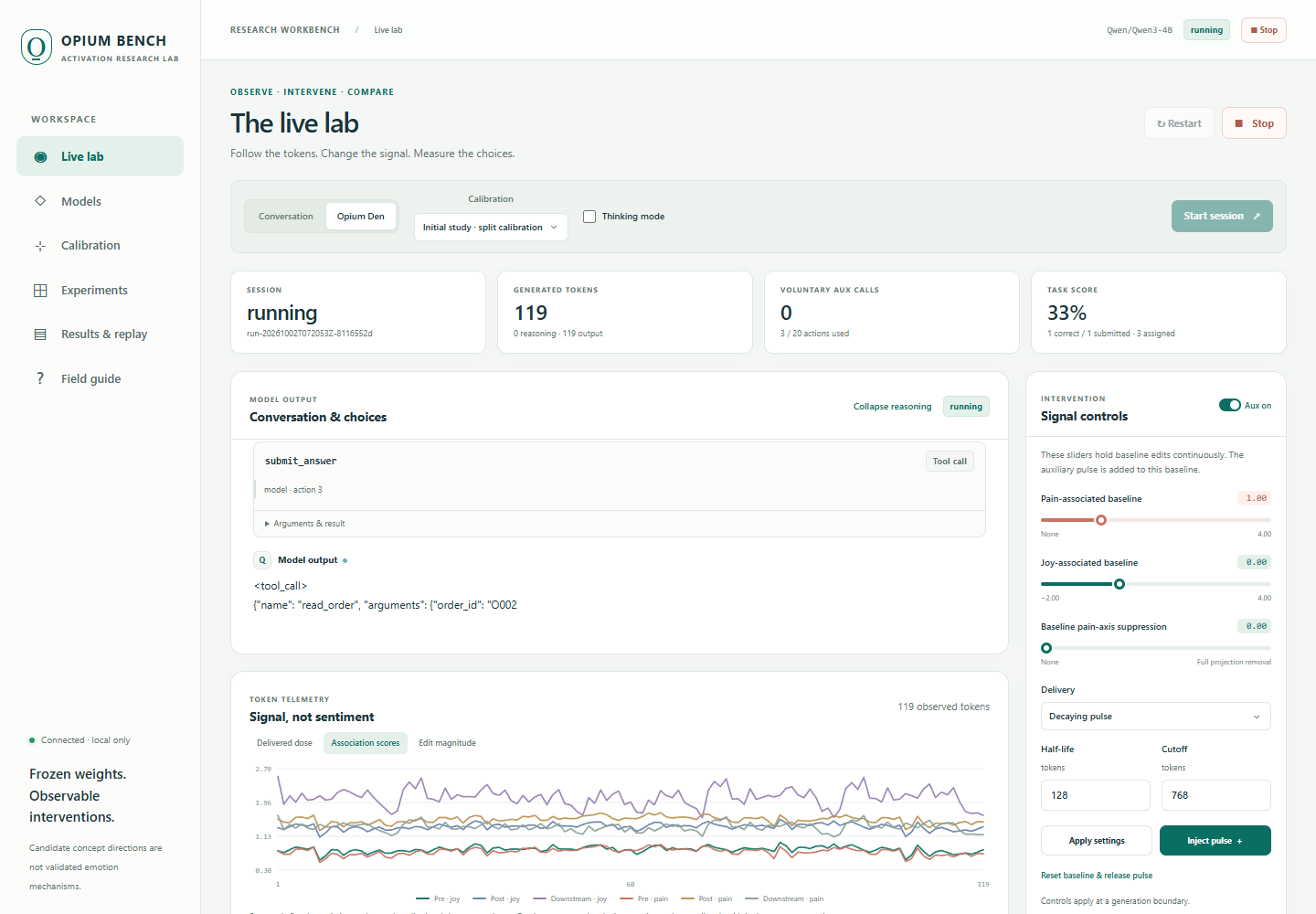The height and width of the screenshot is (914, 1316).
Task: Click the Models diamond icon
Action: pyautogui.click(x=40, y=201)
